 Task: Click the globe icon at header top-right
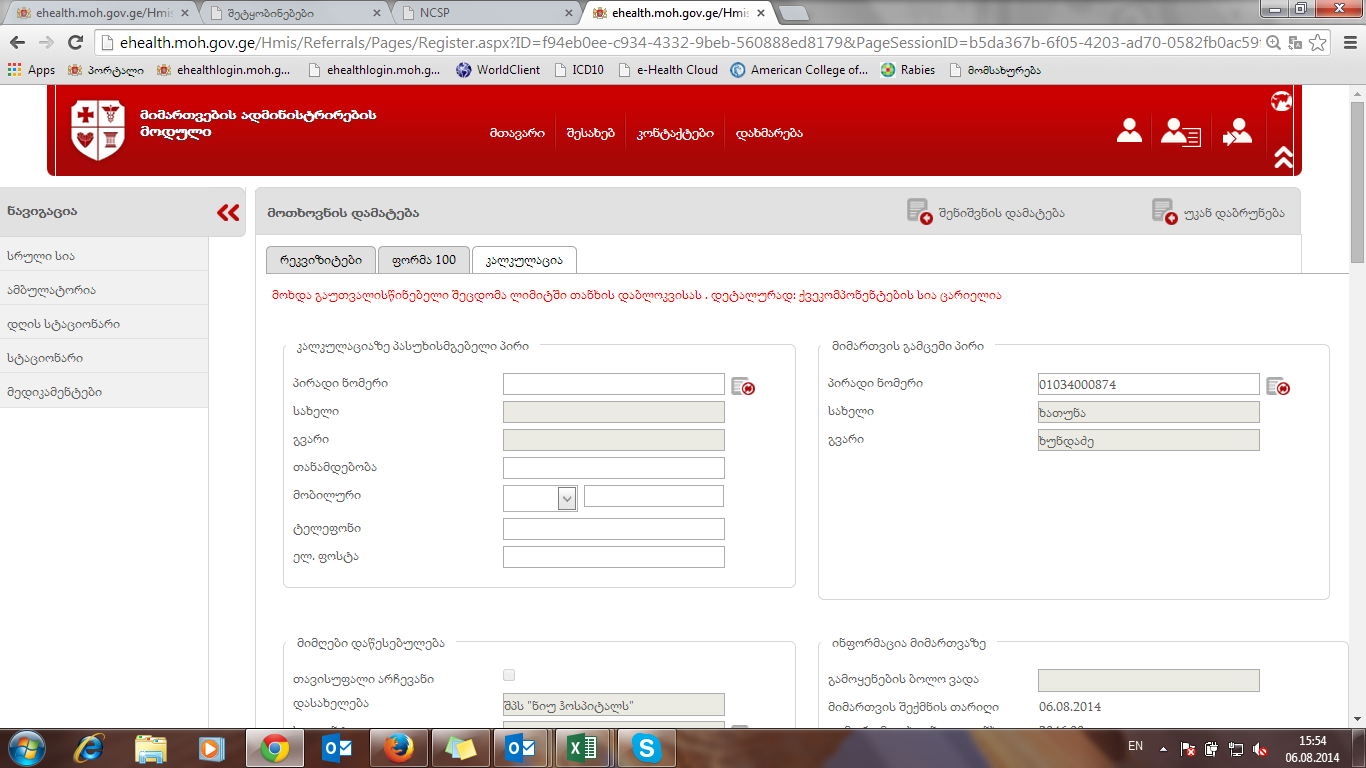click(x=1281, y=101)
